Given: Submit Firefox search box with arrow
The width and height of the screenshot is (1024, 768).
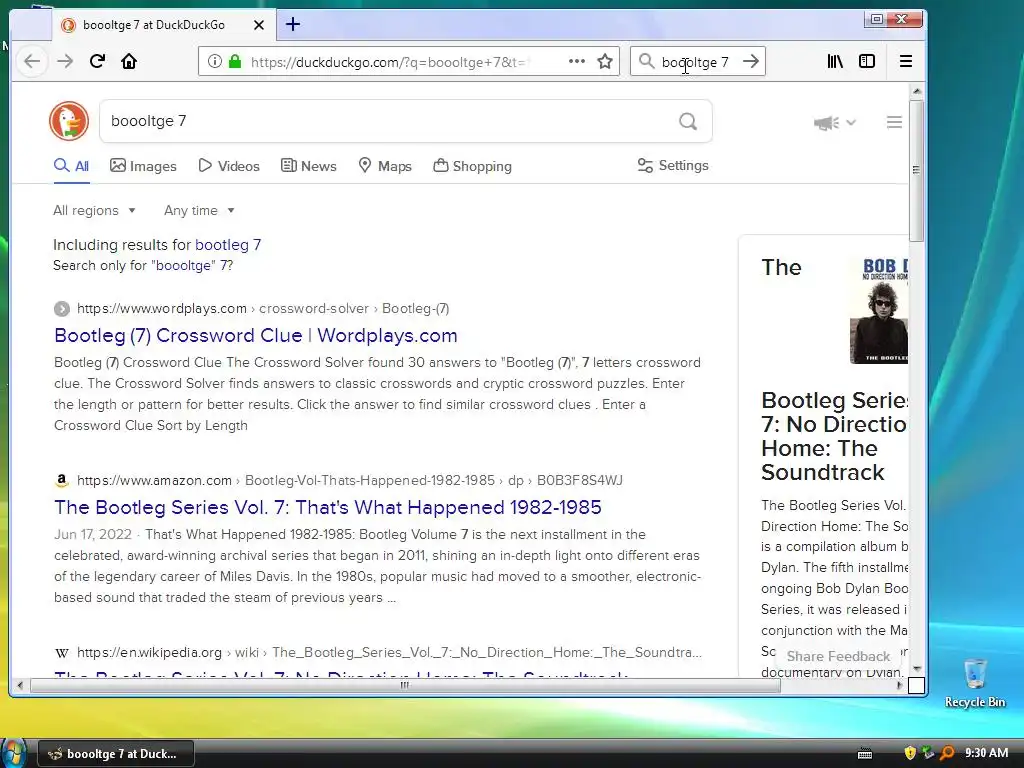Looking at the screenshot, I should tap(751, 61).
